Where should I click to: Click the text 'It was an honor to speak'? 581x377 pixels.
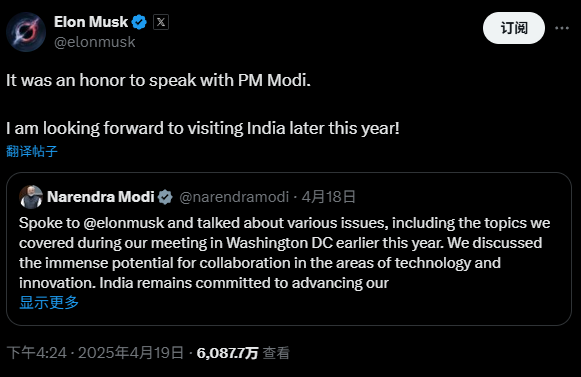[x=101, y=80]
